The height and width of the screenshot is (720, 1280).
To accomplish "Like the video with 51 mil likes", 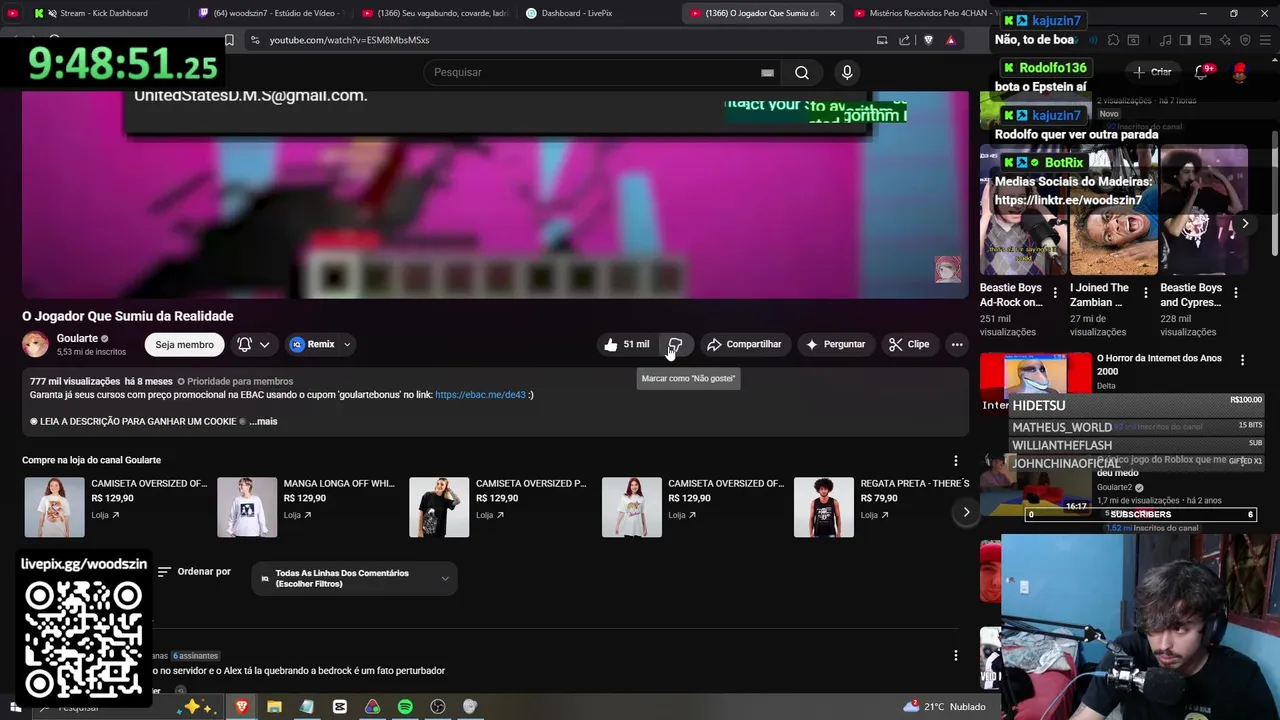I will point(627,344).
